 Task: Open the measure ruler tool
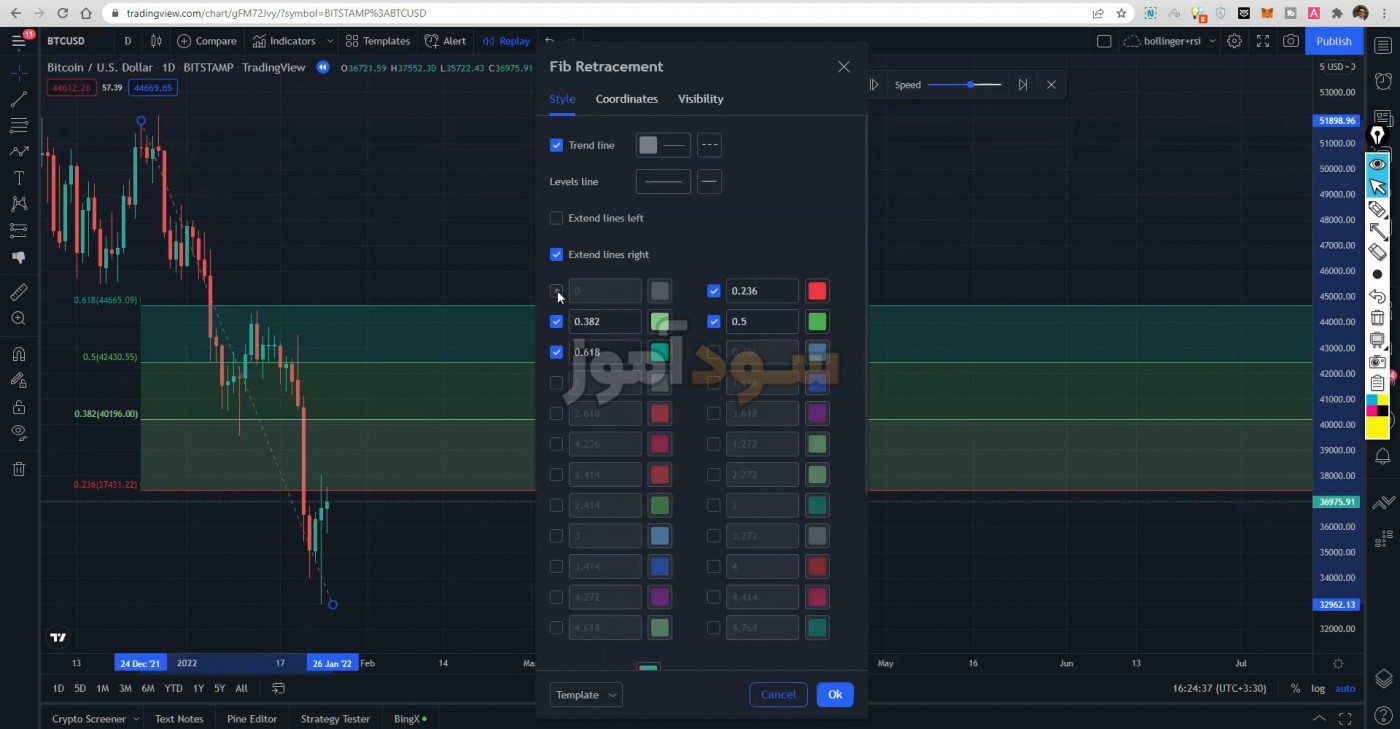pyautogui.click(x=19, y=292)
